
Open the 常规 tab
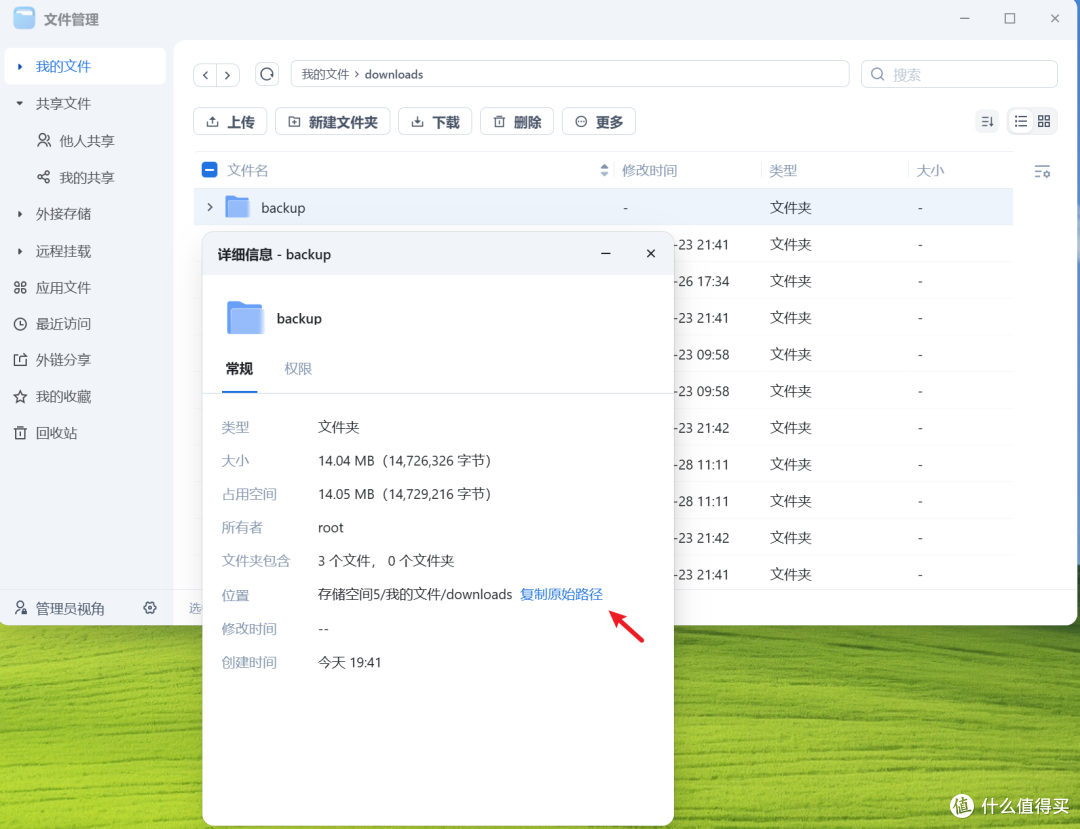click(239, 369)
